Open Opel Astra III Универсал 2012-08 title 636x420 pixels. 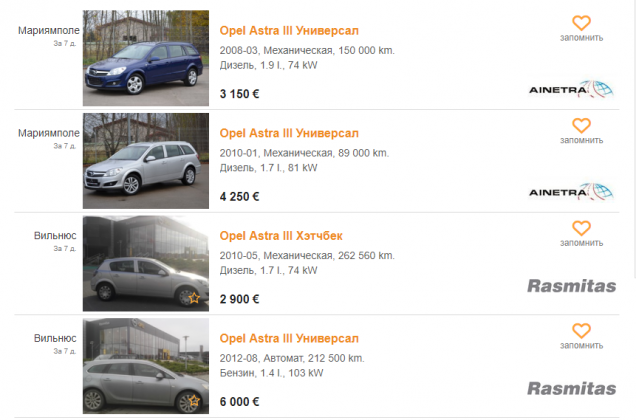click(x=289, y=339)
